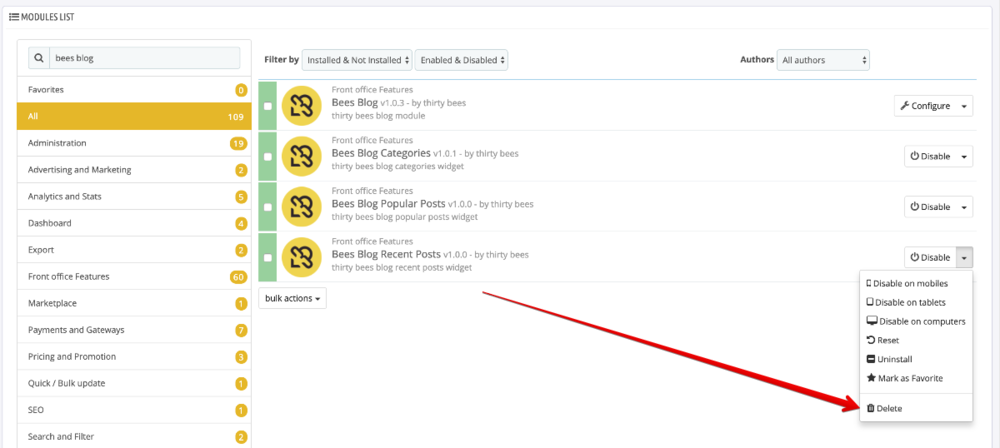Open the Installed & Not Installed filter dropdown
This screenshot has height=448, width=1000.
[x=357, y=60]
